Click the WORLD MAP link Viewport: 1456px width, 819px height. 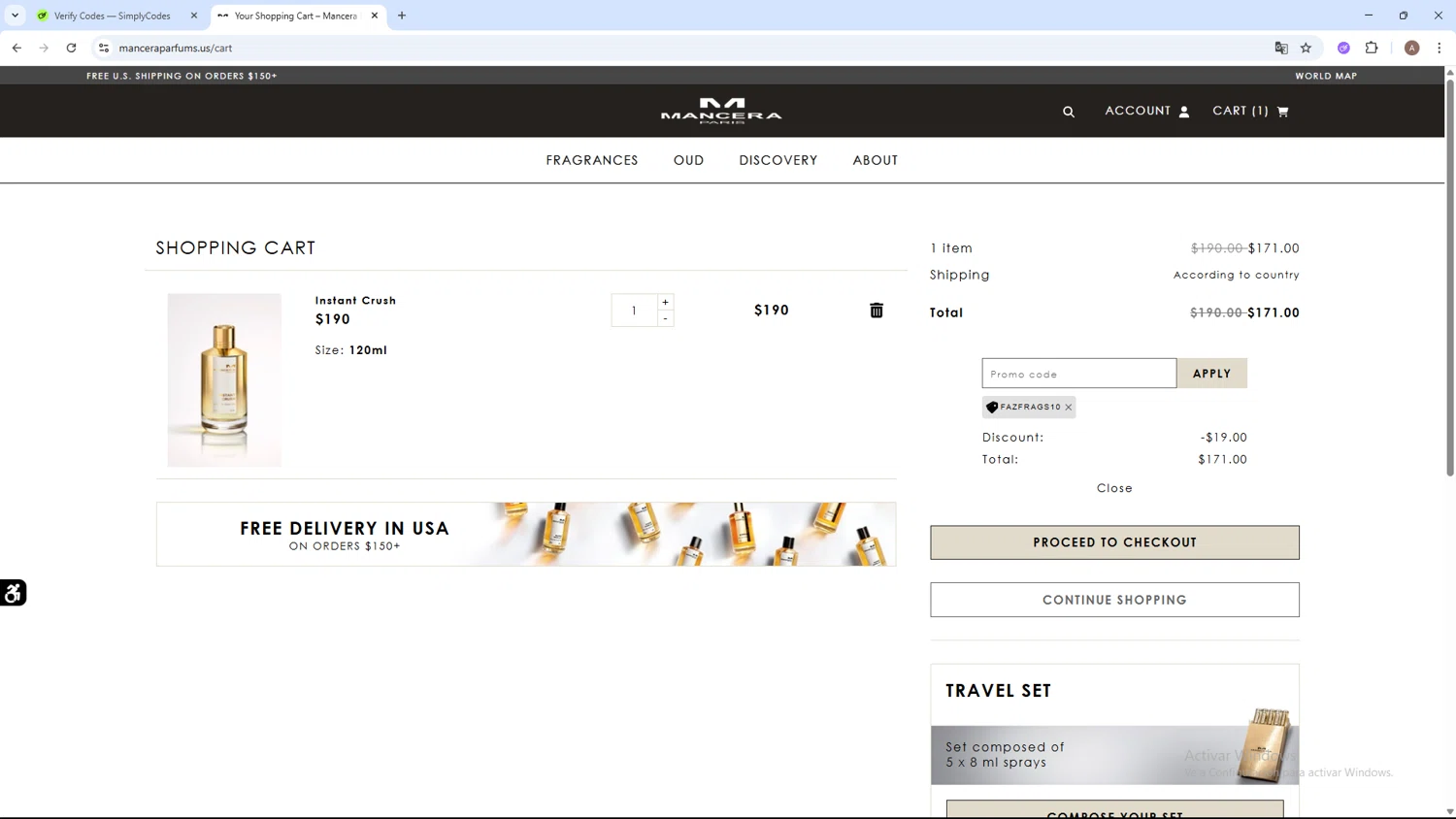(x=1326, y=76)
